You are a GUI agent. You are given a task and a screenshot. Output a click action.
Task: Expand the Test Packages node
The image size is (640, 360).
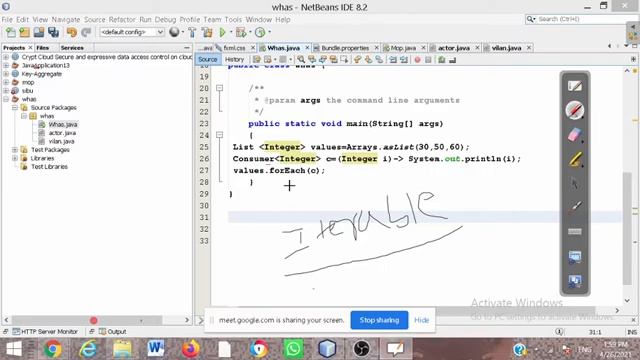(15, 150)
